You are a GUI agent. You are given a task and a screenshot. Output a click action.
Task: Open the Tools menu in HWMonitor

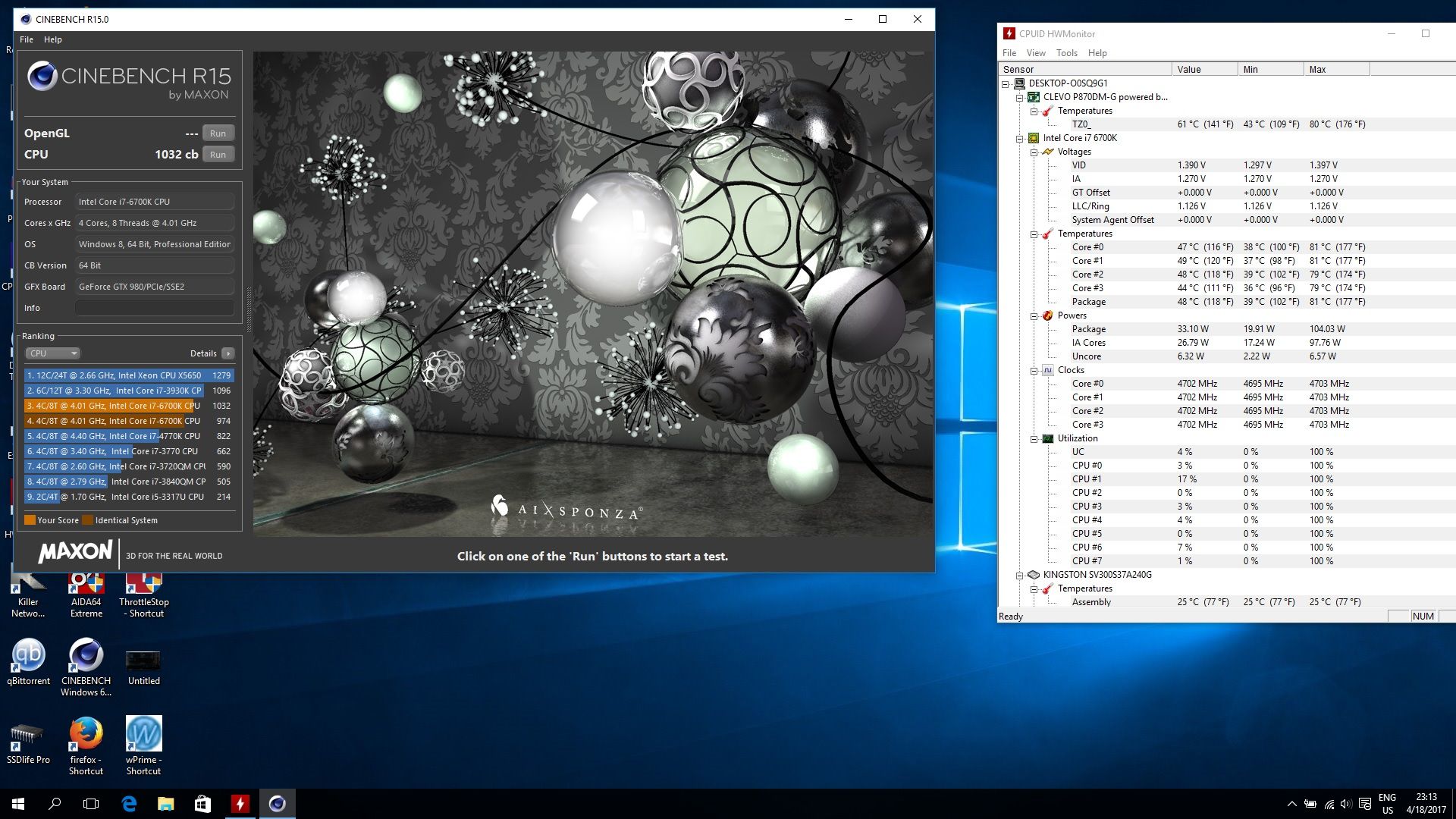tap(1066, 53)
